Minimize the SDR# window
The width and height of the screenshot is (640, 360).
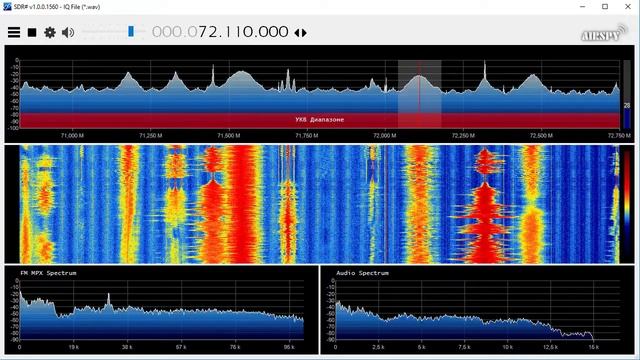[582, 7]
